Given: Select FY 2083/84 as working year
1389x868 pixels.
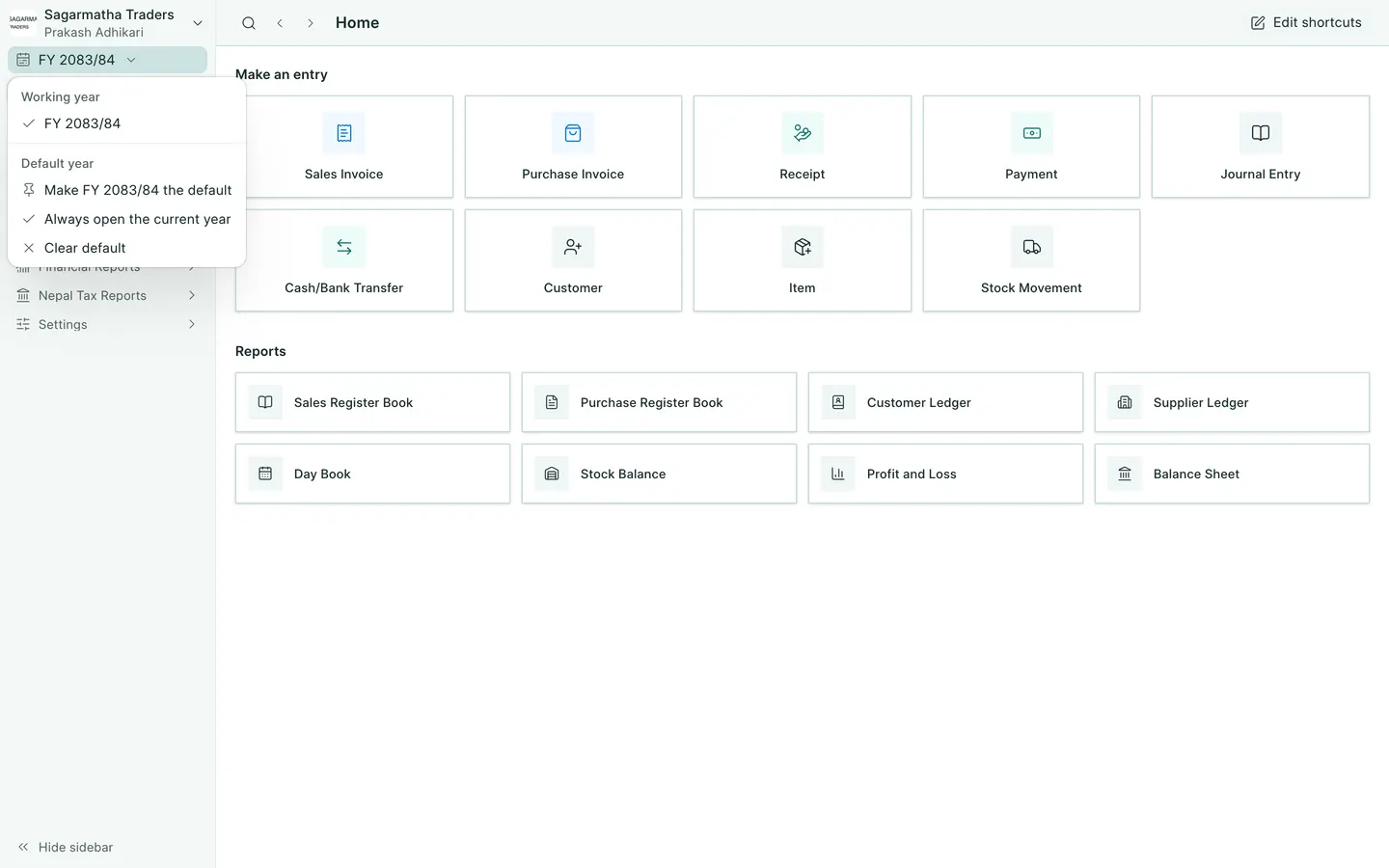Looking at the screenshot, I should click(126, 123).
